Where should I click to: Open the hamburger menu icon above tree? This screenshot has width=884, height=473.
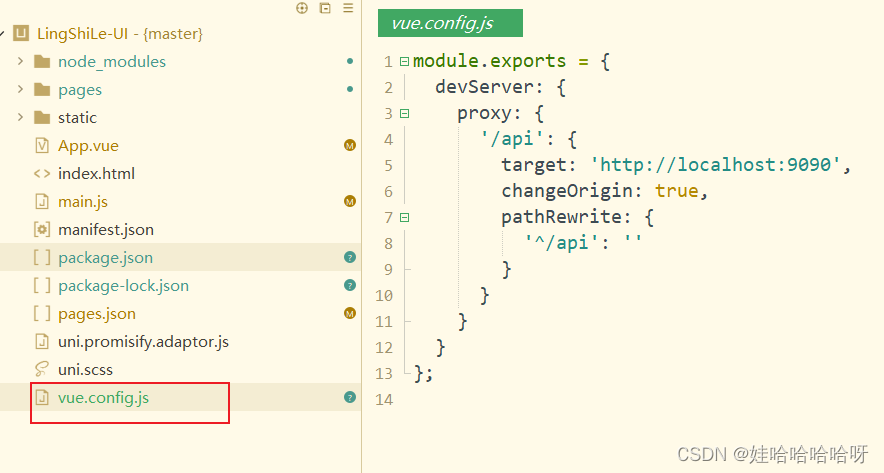pyautogui.click(x=348, y=8)
